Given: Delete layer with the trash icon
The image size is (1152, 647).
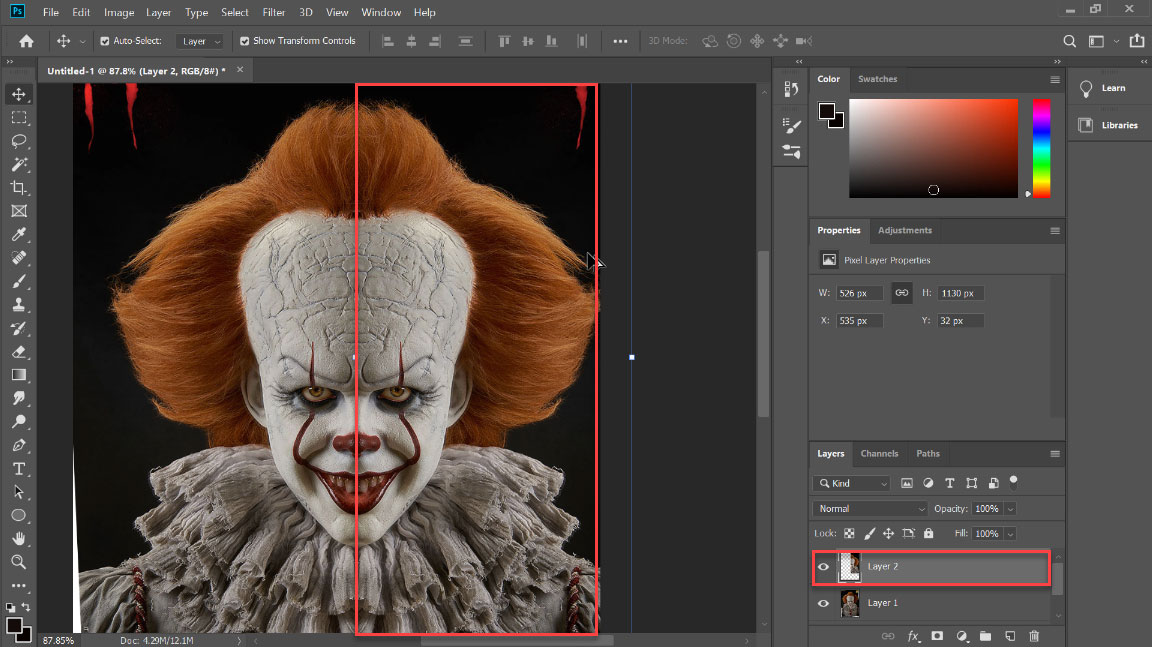Looking at the screenshot, I should tap(1034, 636).
